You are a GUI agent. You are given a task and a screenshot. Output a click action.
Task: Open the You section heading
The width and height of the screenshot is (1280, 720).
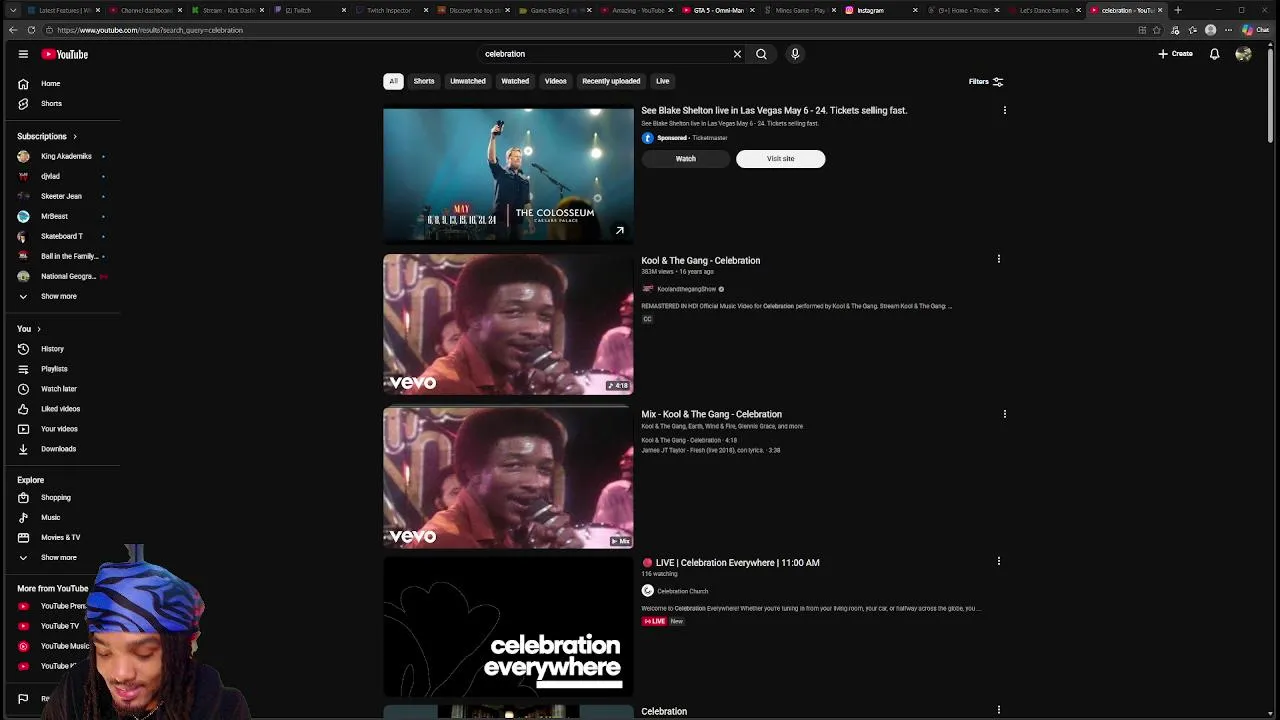[x=28, y=329]
